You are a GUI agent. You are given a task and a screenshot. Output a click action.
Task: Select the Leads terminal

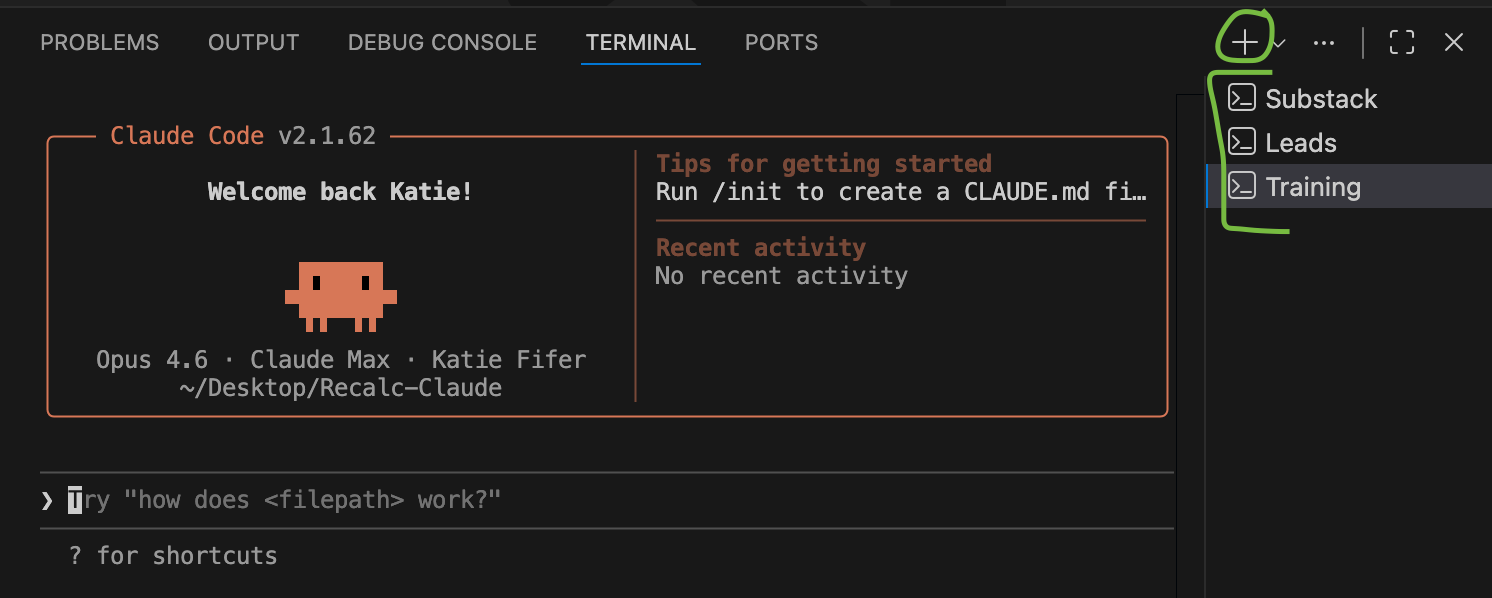click(x=1349, y=142)
